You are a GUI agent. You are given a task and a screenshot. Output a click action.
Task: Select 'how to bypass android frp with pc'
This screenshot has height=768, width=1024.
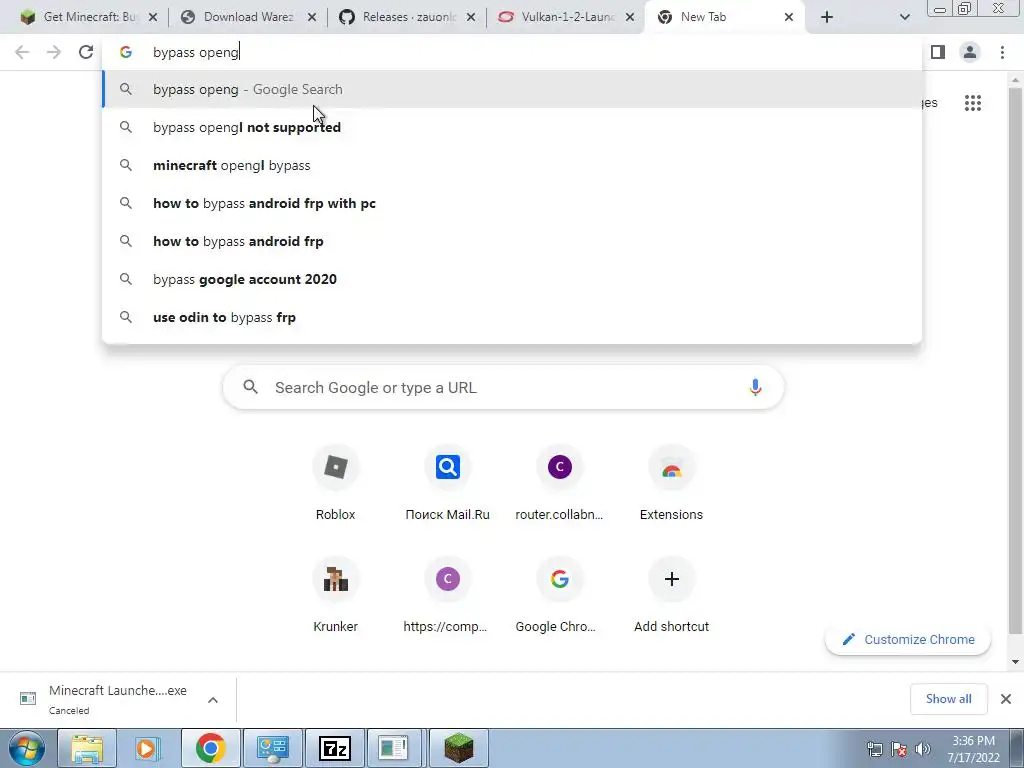pos(513,203)
